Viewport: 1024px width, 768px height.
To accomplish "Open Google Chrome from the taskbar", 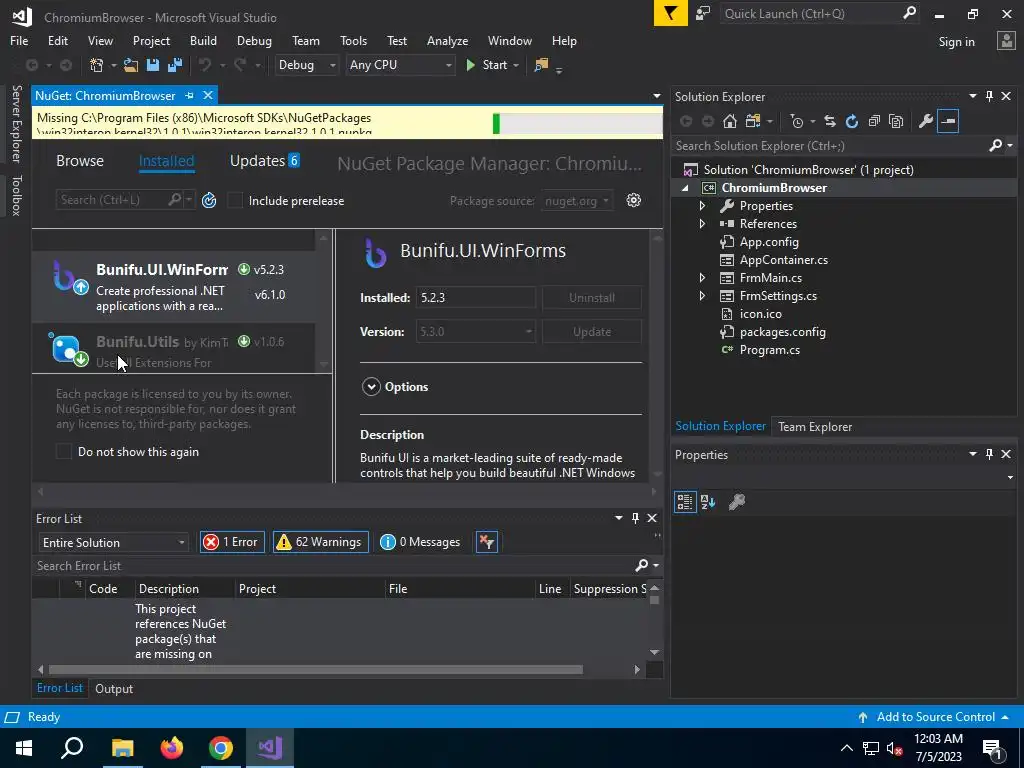I will coord(221,748).
